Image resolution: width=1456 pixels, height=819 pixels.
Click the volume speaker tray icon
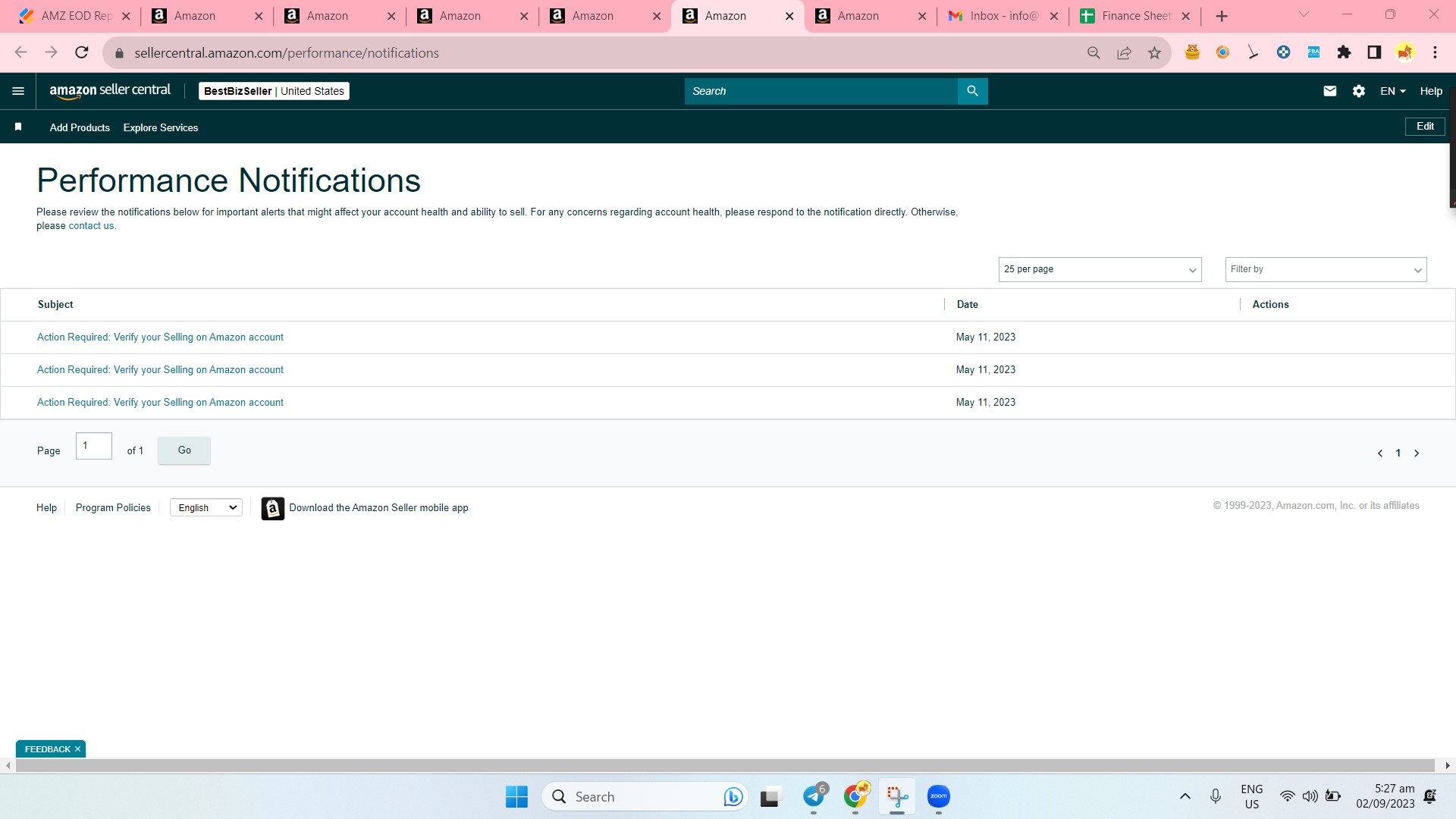[1310, 796]
